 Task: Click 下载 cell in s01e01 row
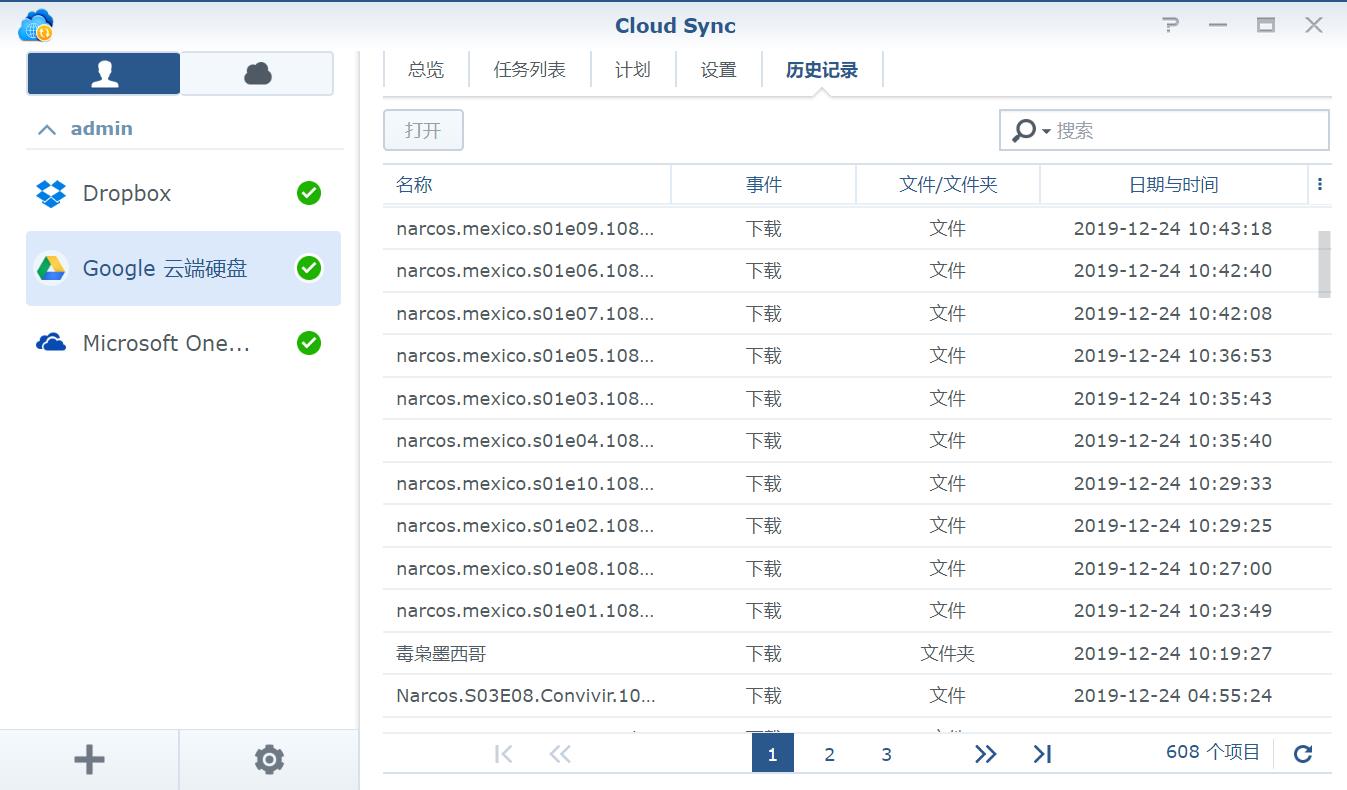pos(764,611)
